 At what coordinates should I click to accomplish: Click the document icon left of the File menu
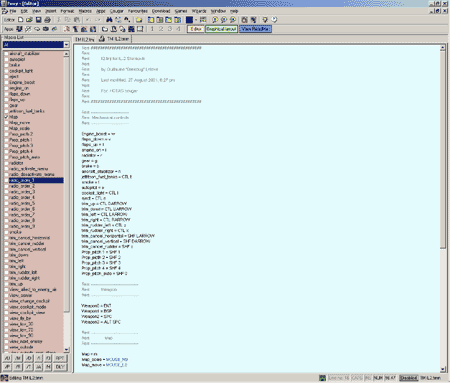pos(5,11)
